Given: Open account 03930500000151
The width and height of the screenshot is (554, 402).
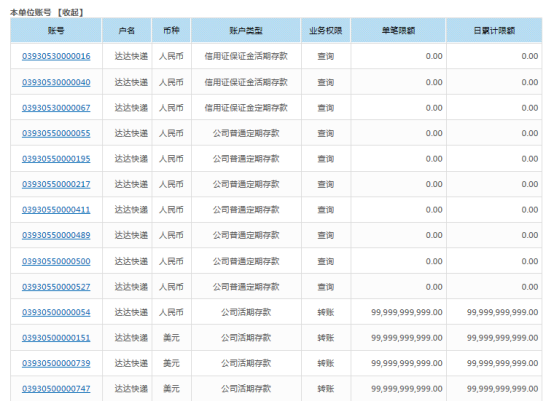Looking at the screenshot, I should click(x=56, y=338).
